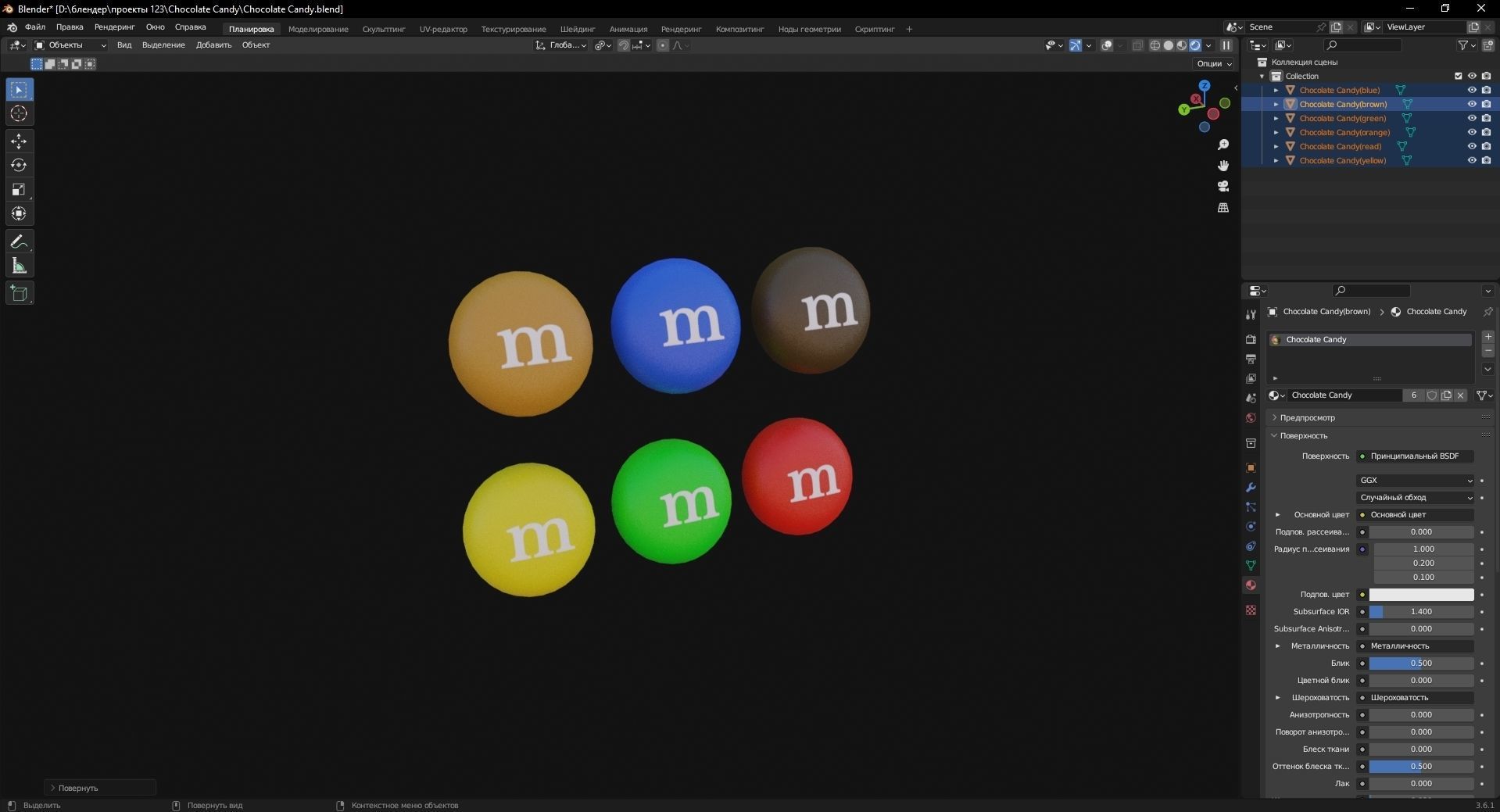Open transform orientation dropdown Глоба...
Viewport: 1500px width, 812px height.
[561, 45]
